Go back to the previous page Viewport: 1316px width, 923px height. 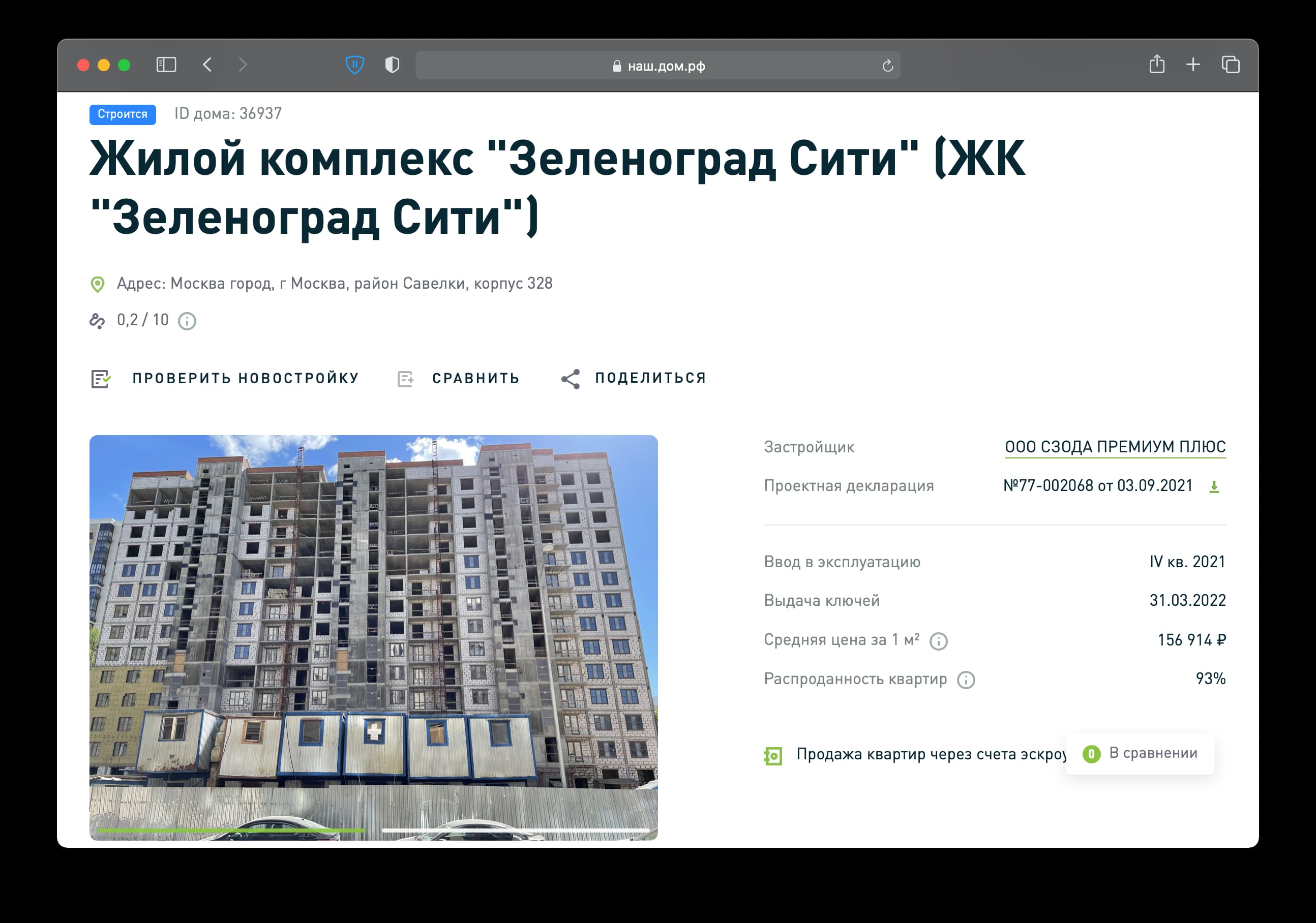(207, 65)
